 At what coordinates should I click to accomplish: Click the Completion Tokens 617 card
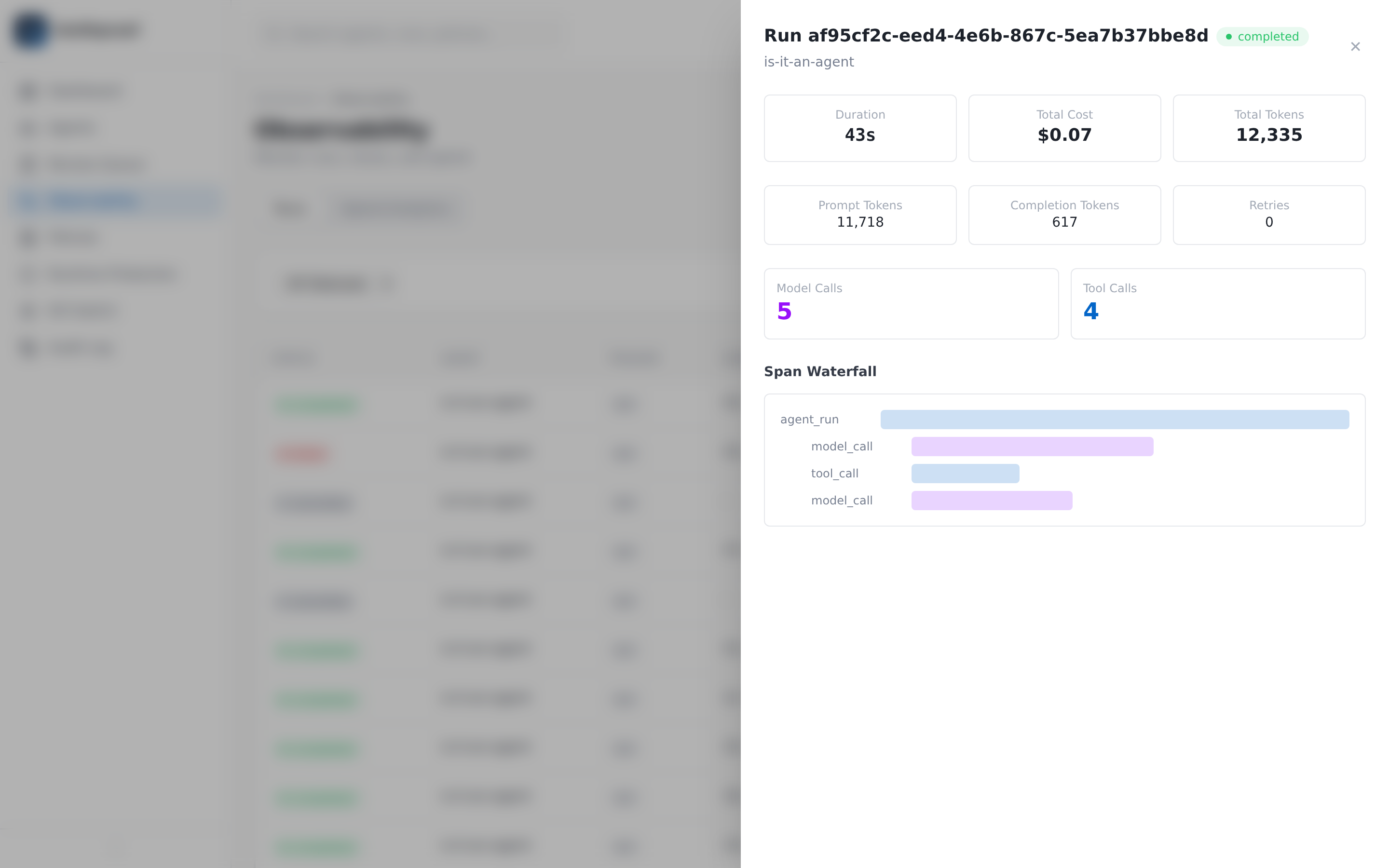(1064, 215)
